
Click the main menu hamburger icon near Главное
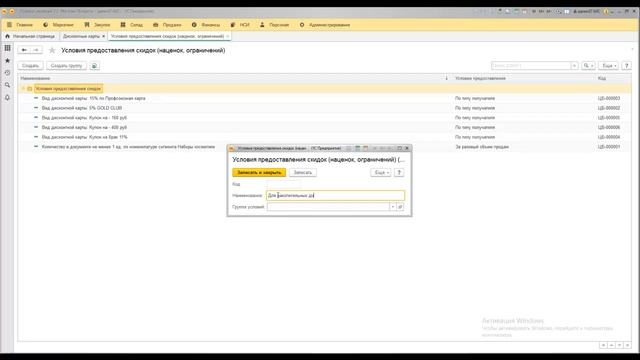tap(9, 25)
